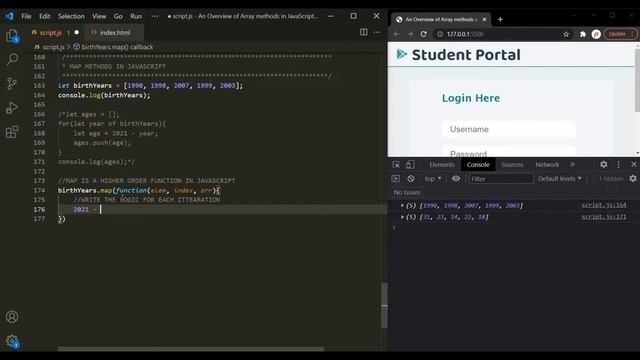Open the File menu
Image resolution: width=640 pixels, height=360 pixels.
point(27,16)
